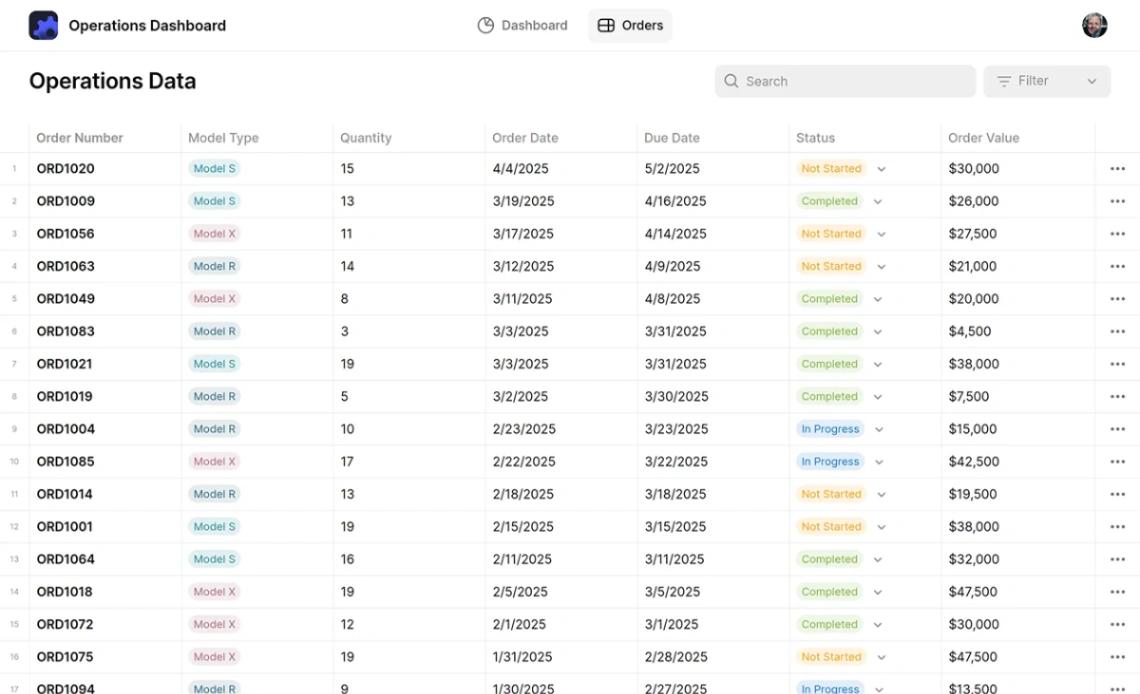Open the user profile avatar
The height and width of the screenshot is (694, 1140).
1094,25
